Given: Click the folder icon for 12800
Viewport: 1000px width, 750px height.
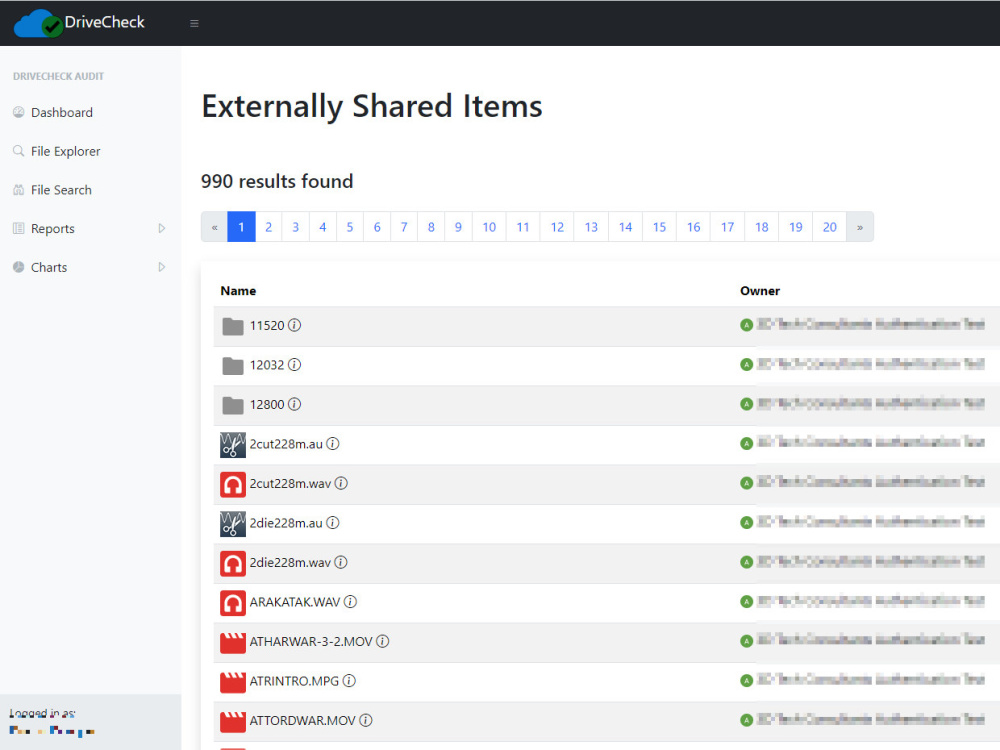Looking at the screenshot, I should pyautogui.click(x=233, y=405).
